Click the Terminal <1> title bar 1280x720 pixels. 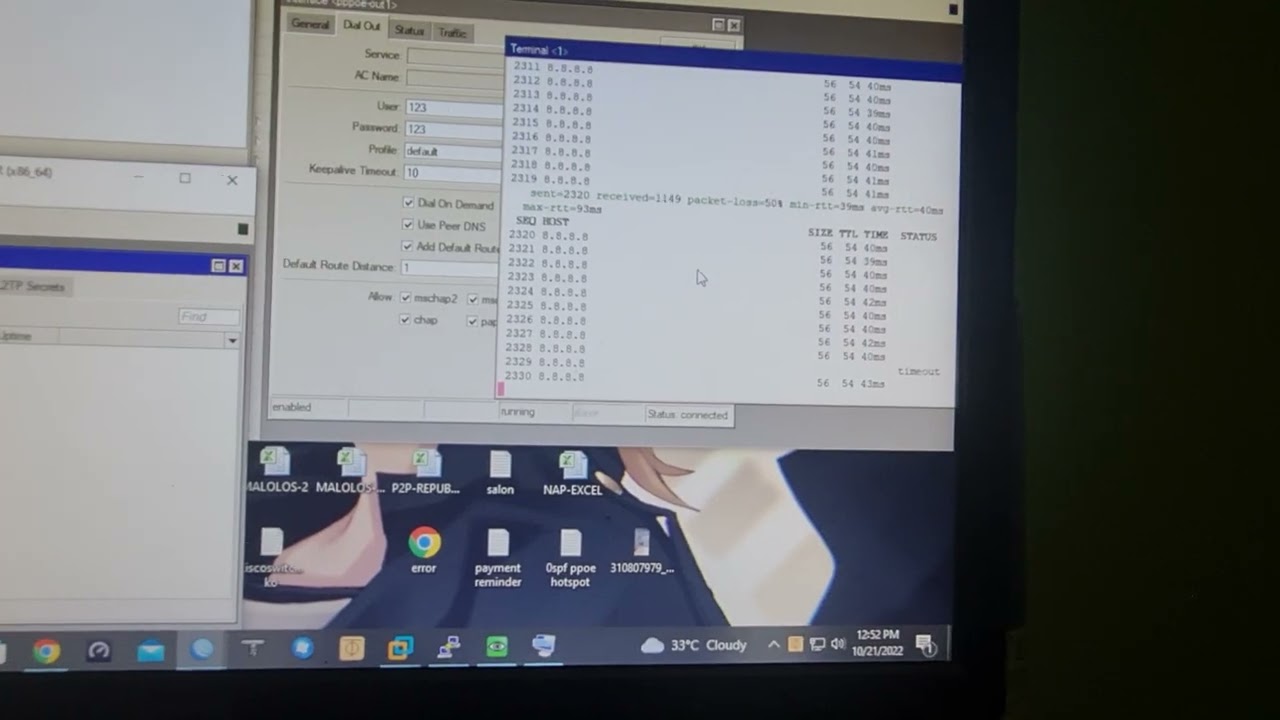click(733, 58)
